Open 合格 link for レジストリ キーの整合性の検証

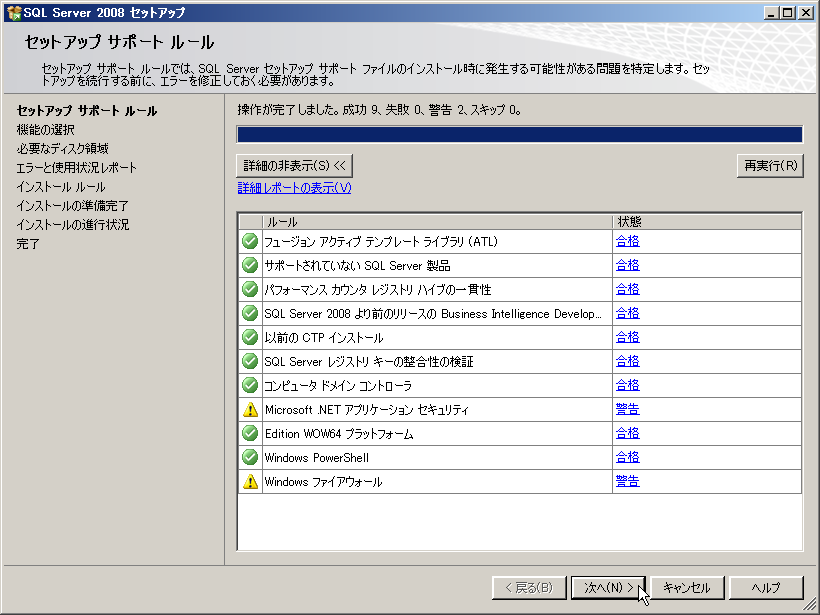coord(628,361)
